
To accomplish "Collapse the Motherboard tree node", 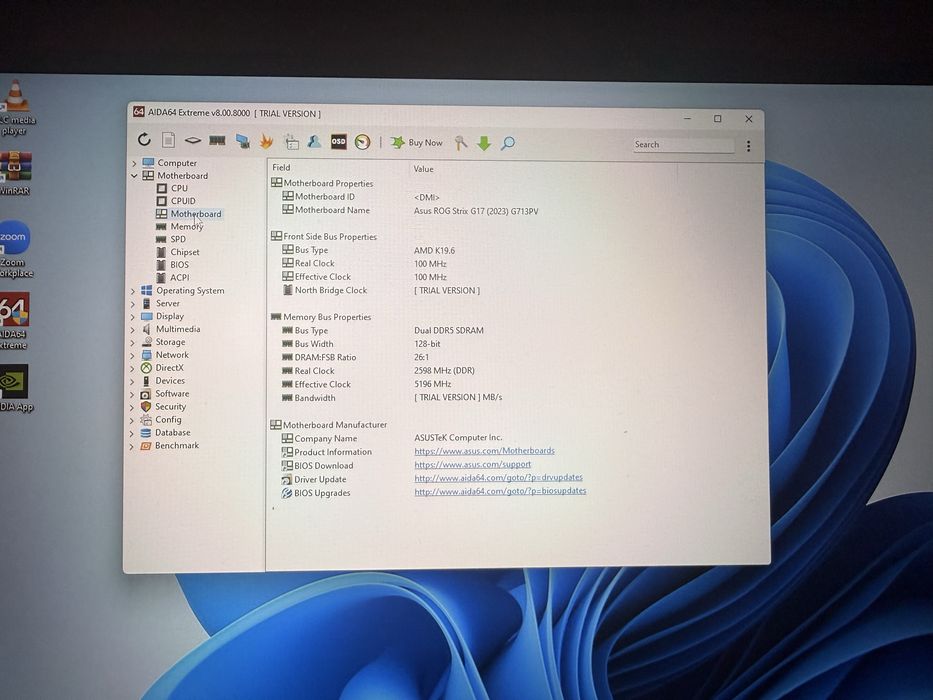I will (134, 176).
